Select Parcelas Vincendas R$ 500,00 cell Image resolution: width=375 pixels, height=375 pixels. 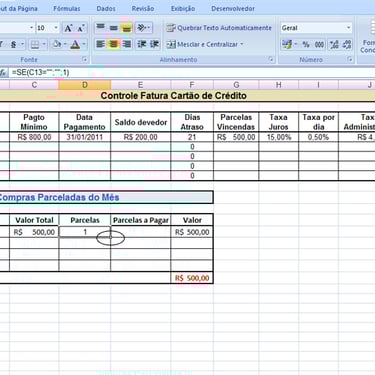pyautogui.click(x=236, y=137)
